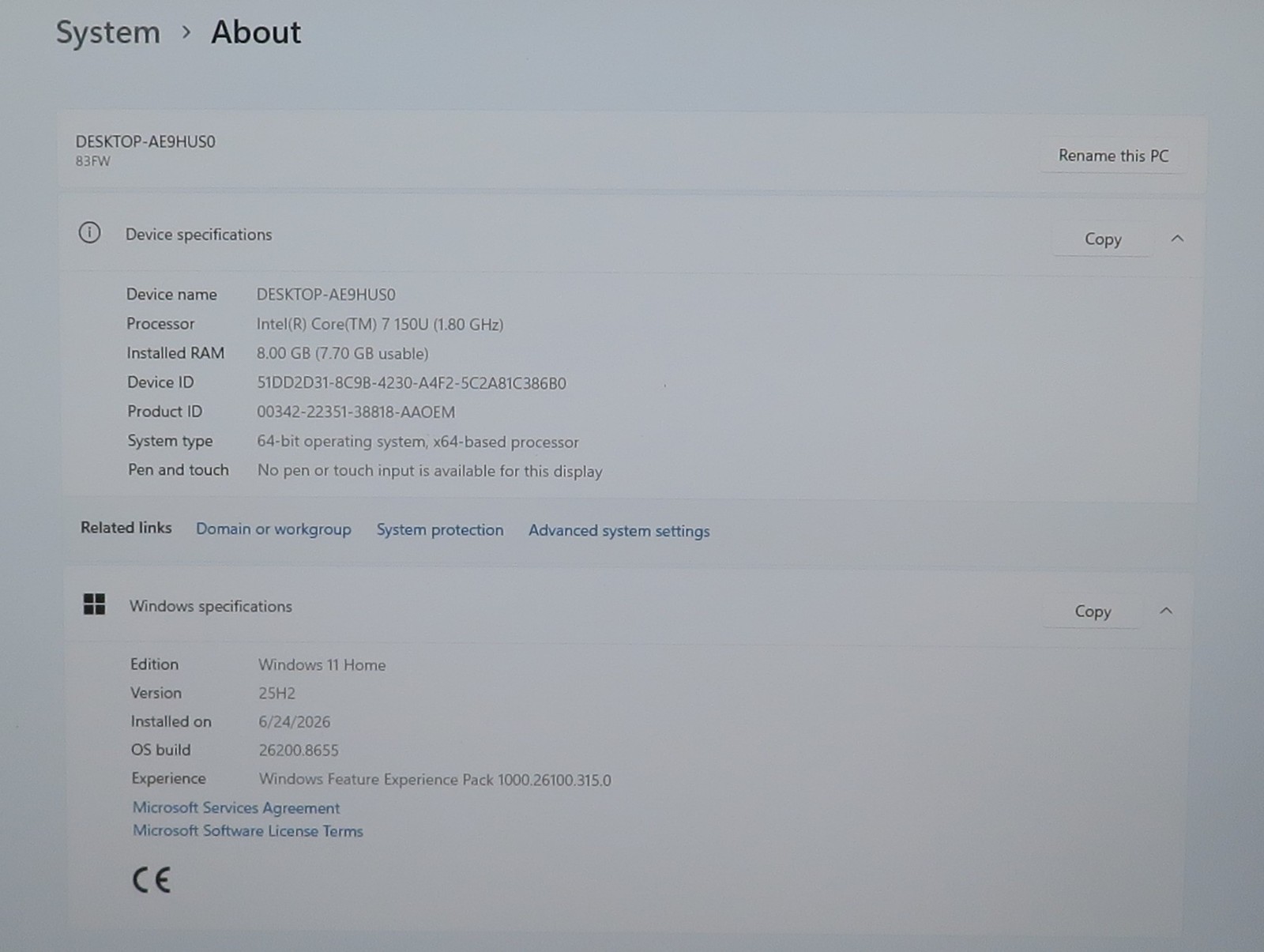Open the Microsoft Services Agreement link
This screenshot has height=952, width=1264.
coord(236,807)
